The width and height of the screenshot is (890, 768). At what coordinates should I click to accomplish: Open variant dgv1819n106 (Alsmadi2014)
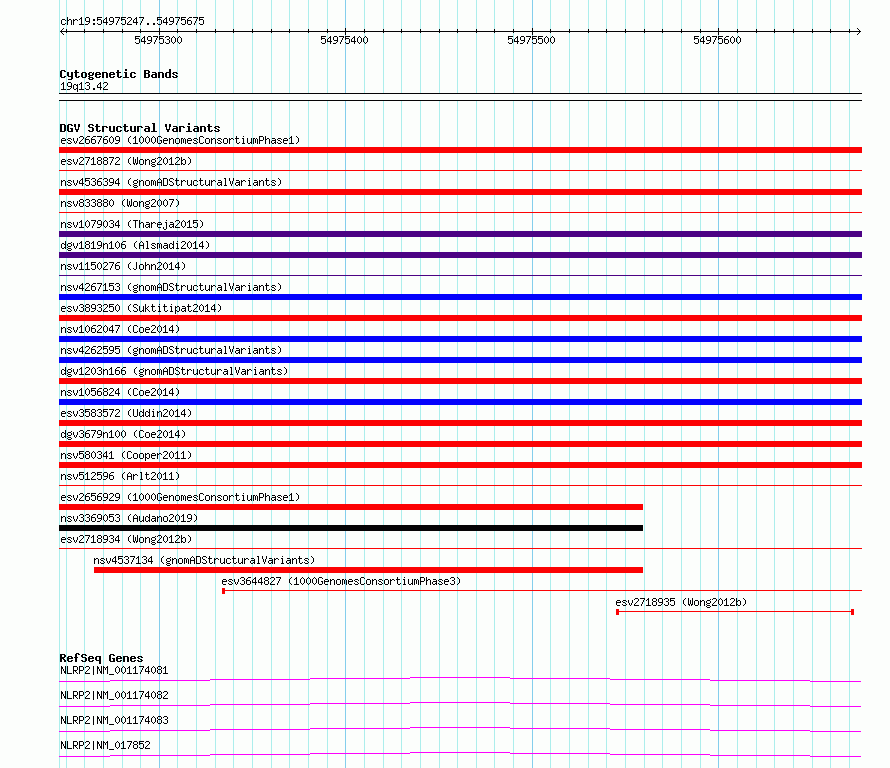135,245
